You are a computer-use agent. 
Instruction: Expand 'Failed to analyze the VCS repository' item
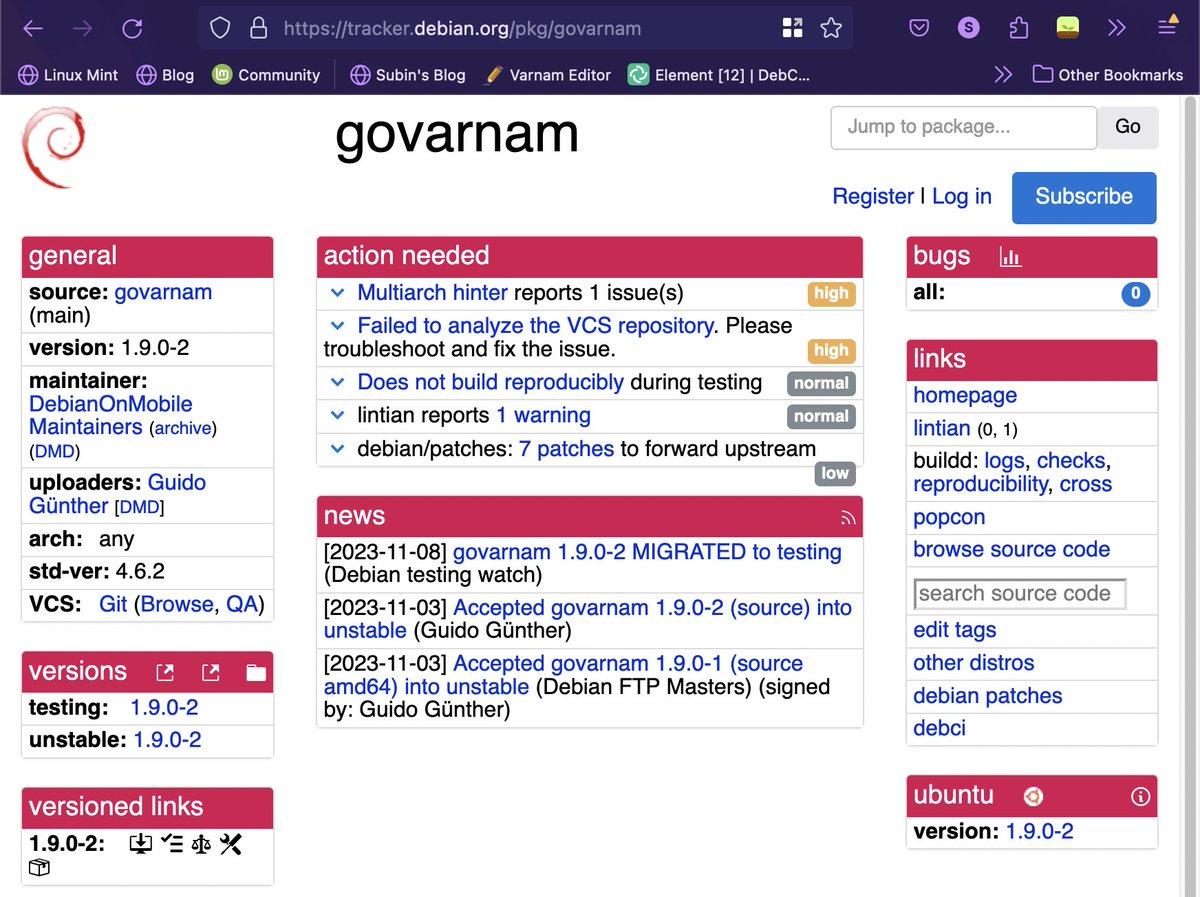[x=337, y=326]
